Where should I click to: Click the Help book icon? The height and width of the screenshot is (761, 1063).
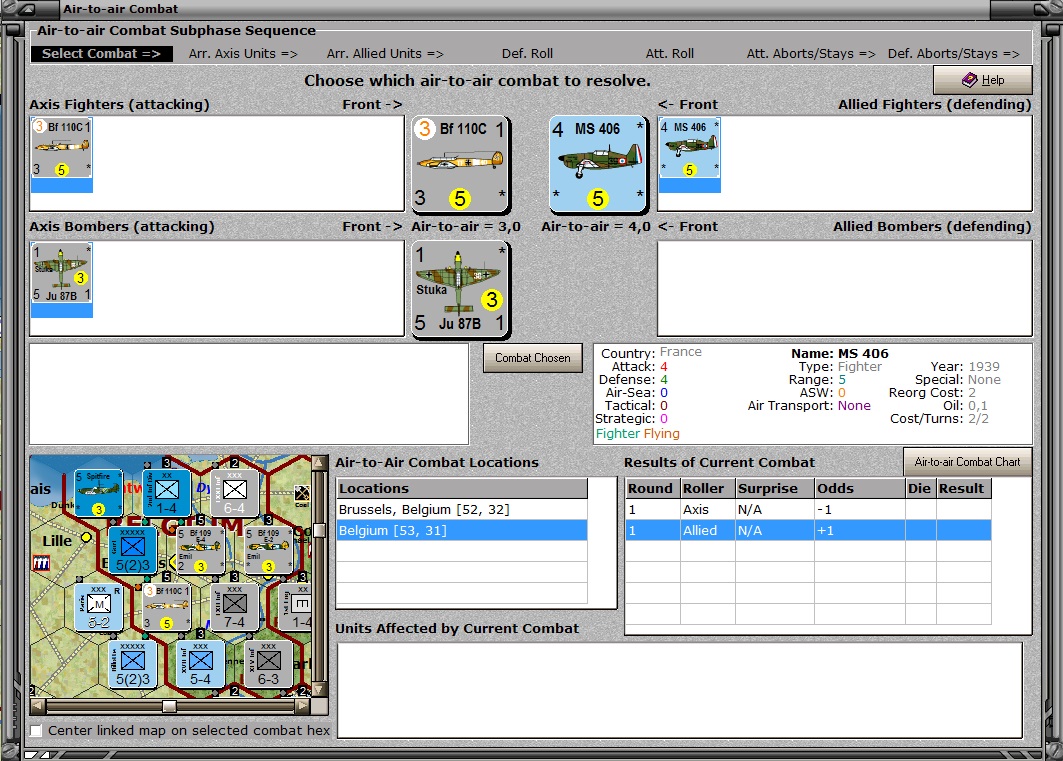tap(969, 80)
